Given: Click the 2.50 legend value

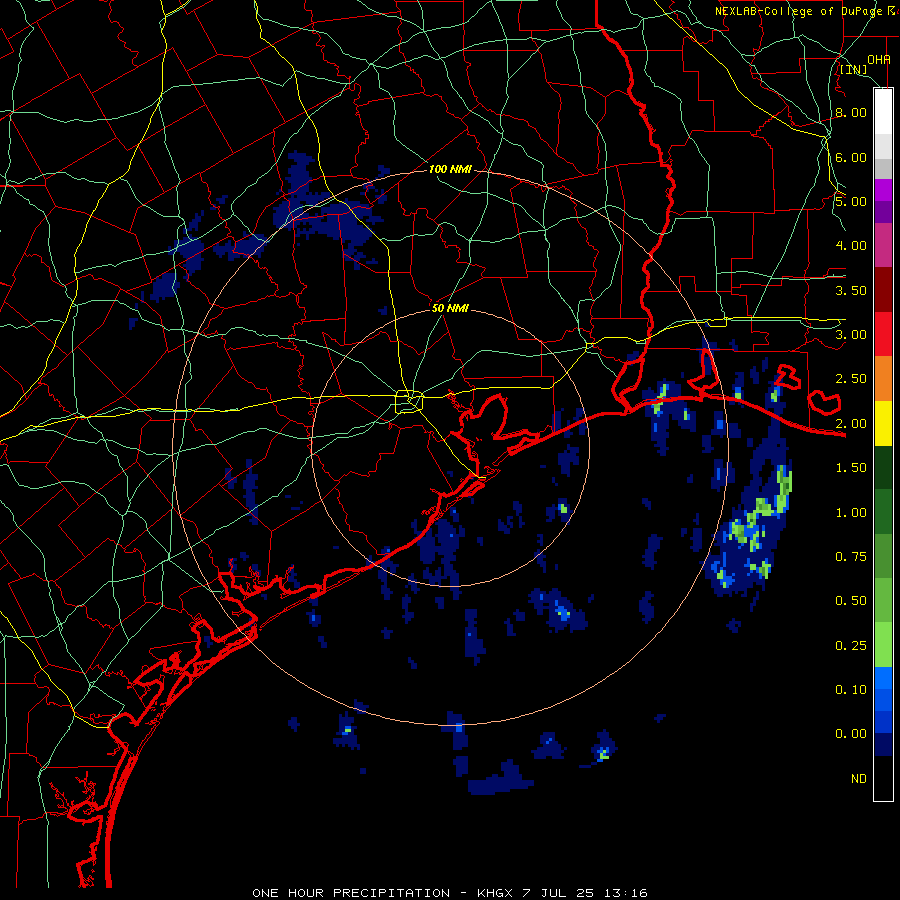Looking at the screenshot, I should point(851,379).
